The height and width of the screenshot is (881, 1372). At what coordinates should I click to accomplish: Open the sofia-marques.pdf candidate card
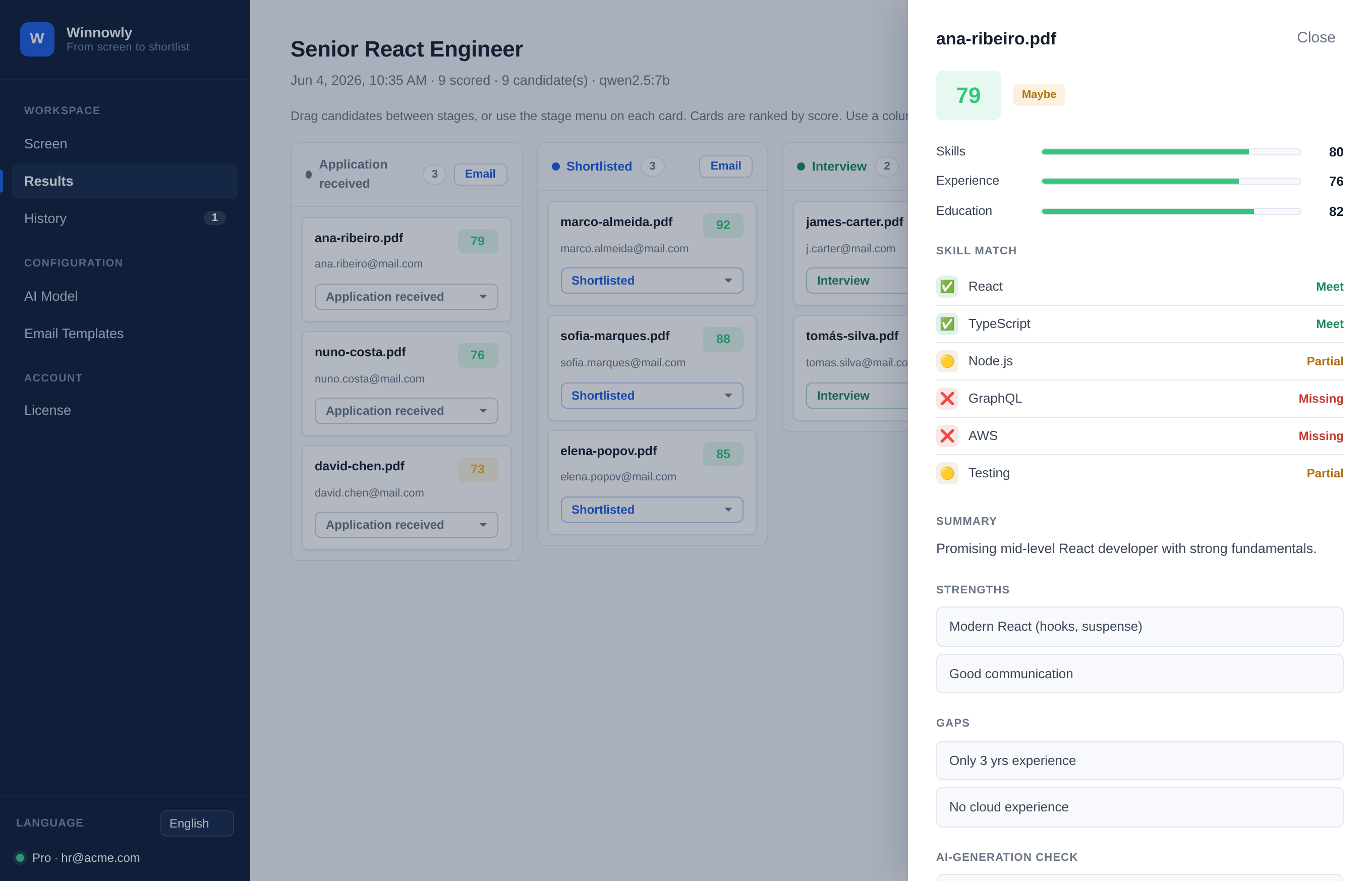651,368
